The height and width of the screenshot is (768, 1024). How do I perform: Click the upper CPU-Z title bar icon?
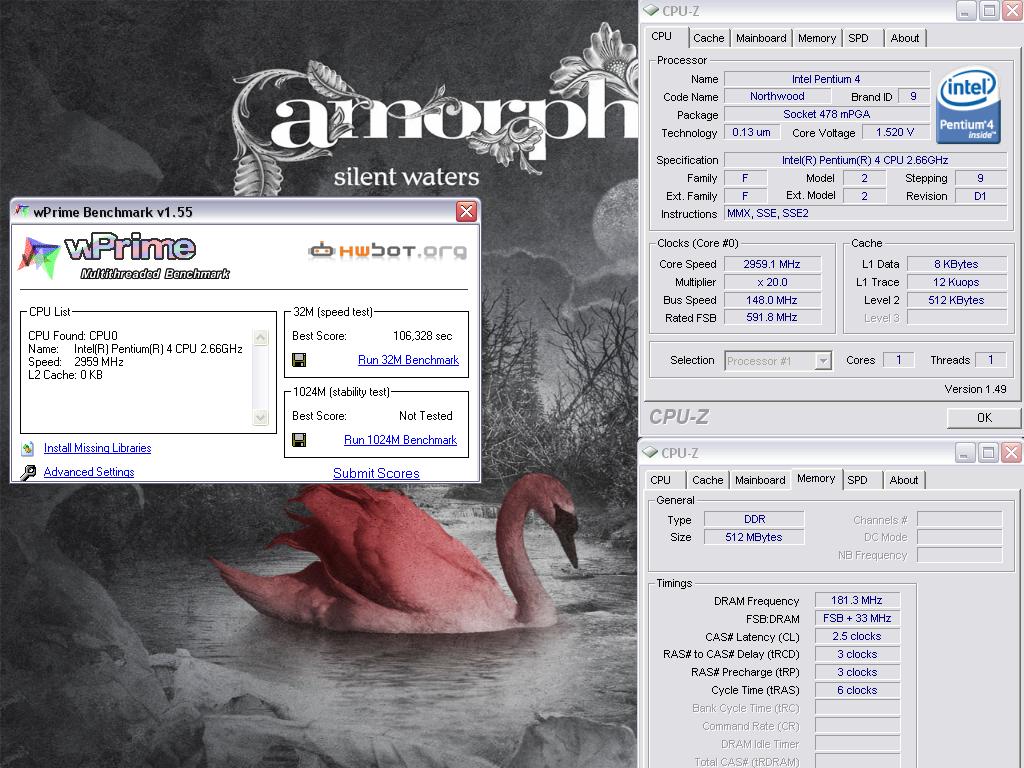coord(650,10)
